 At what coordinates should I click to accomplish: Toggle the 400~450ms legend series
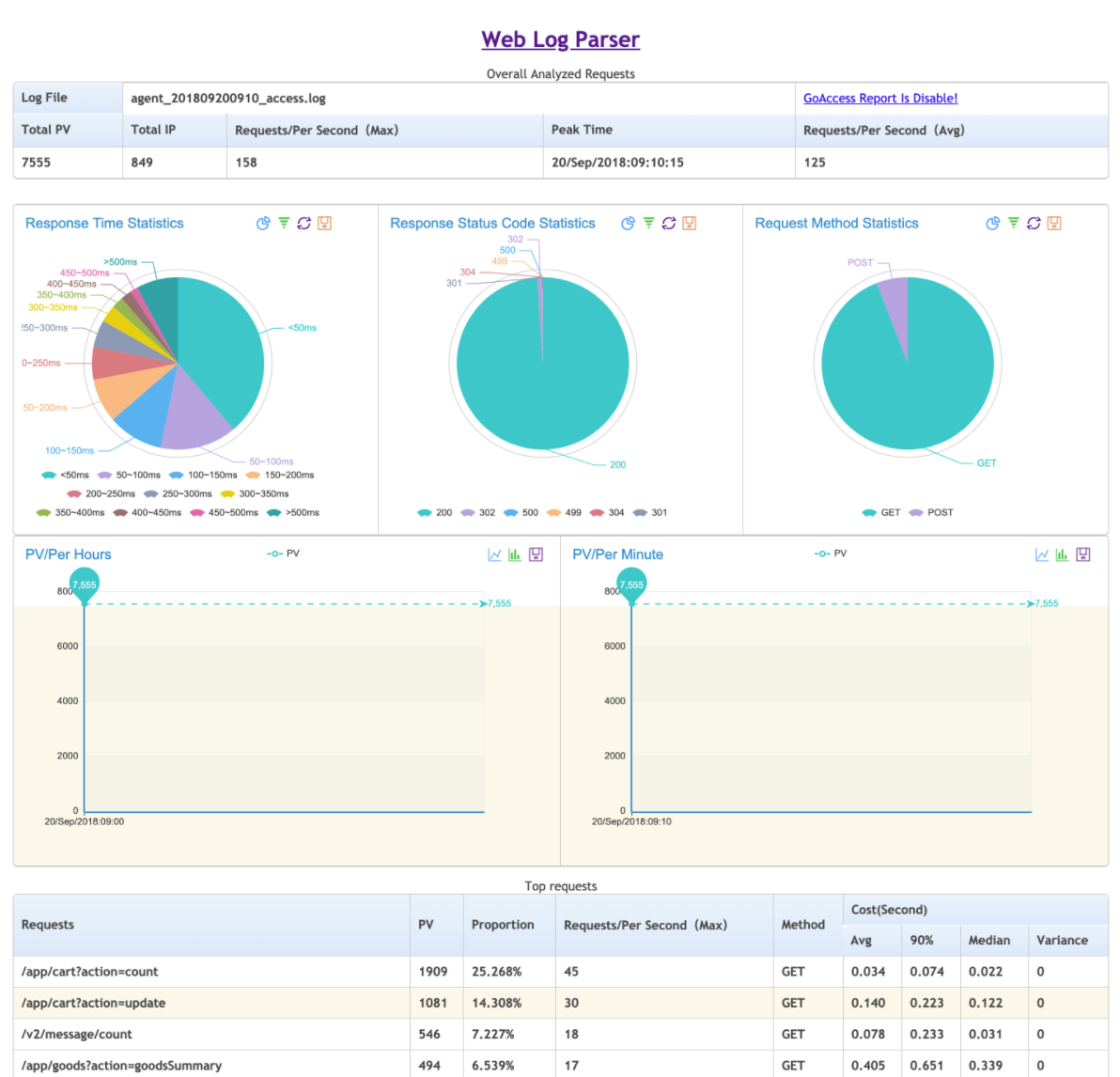tap(148, 512)
